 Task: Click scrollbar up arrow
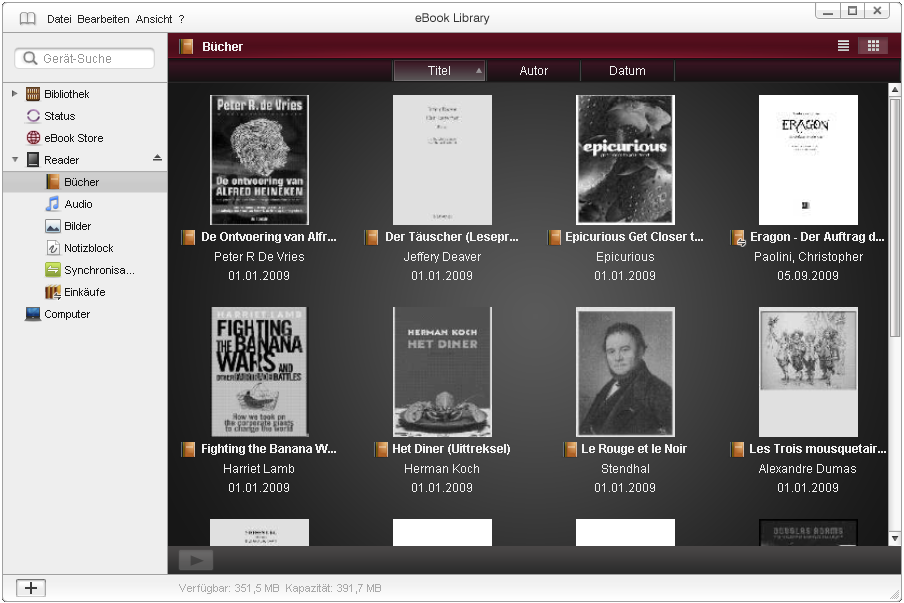click(895, 89)
